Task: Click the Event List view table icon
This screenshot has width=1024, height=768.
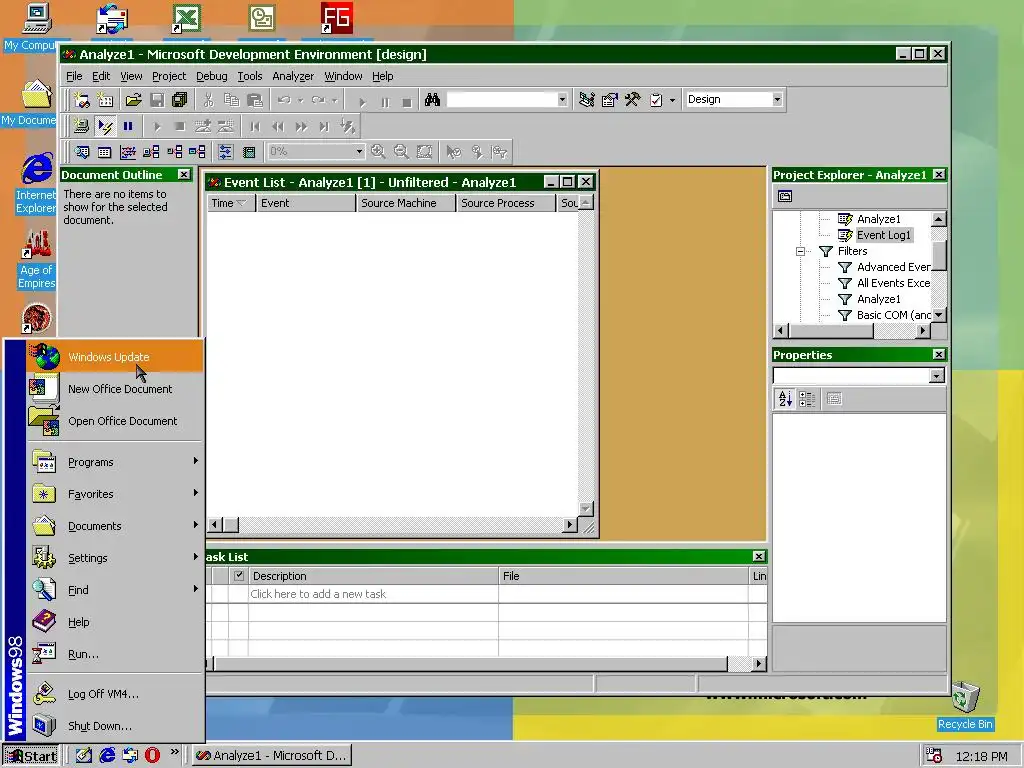Action: pyautogui.click(x=104, y=152)
